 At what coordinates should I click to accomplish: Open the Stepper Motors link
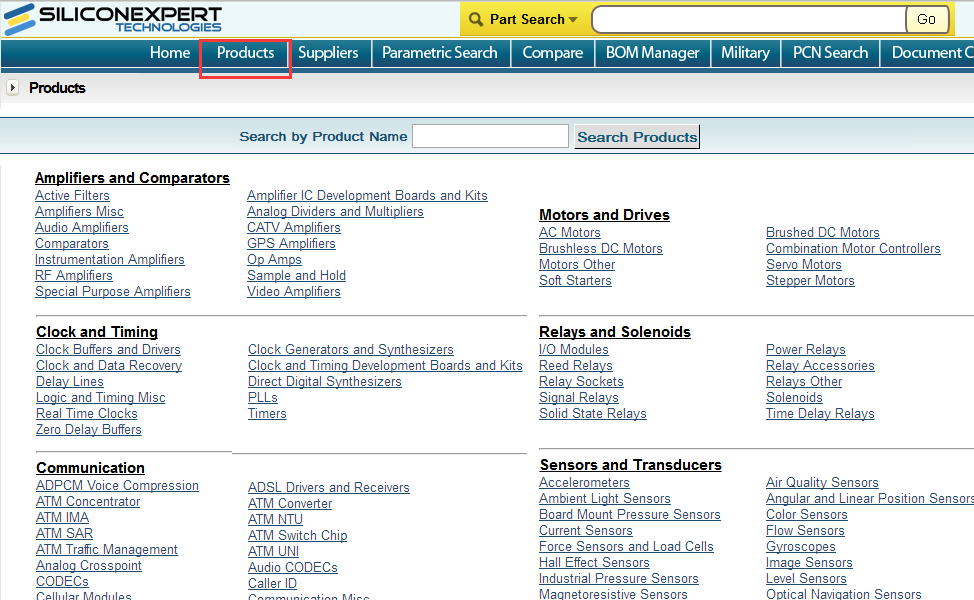tap(810, 280)
